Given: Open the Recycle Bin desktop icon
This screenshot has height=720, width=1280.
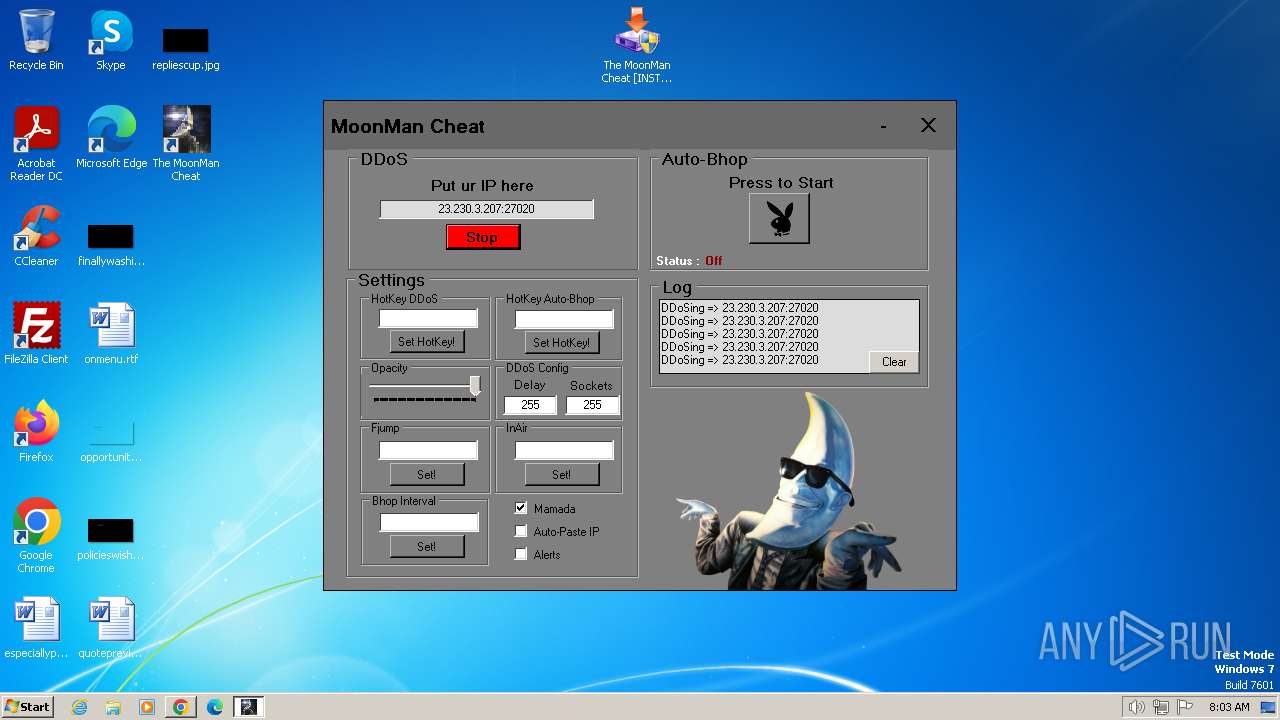Looking at the screenshot, I should (x=36, y=40).
